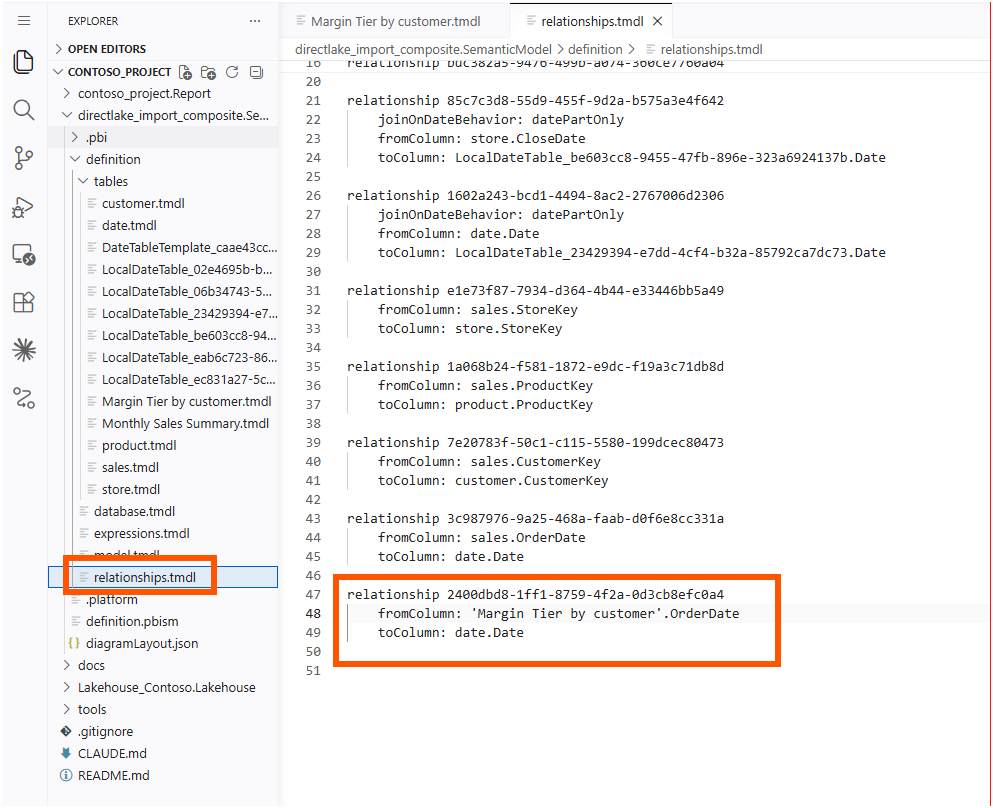Open the Claude asterisk icon in activity bar

coord(24,350)
